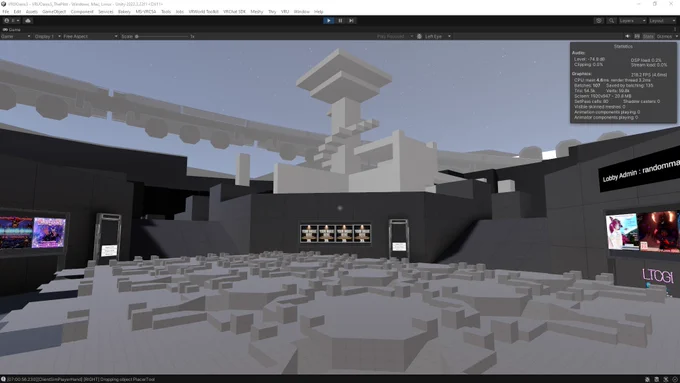Click the rightmost status bar icon
The width and height of the screenshot is (680, 383).
pyautogui.click(x=675, y=379)
